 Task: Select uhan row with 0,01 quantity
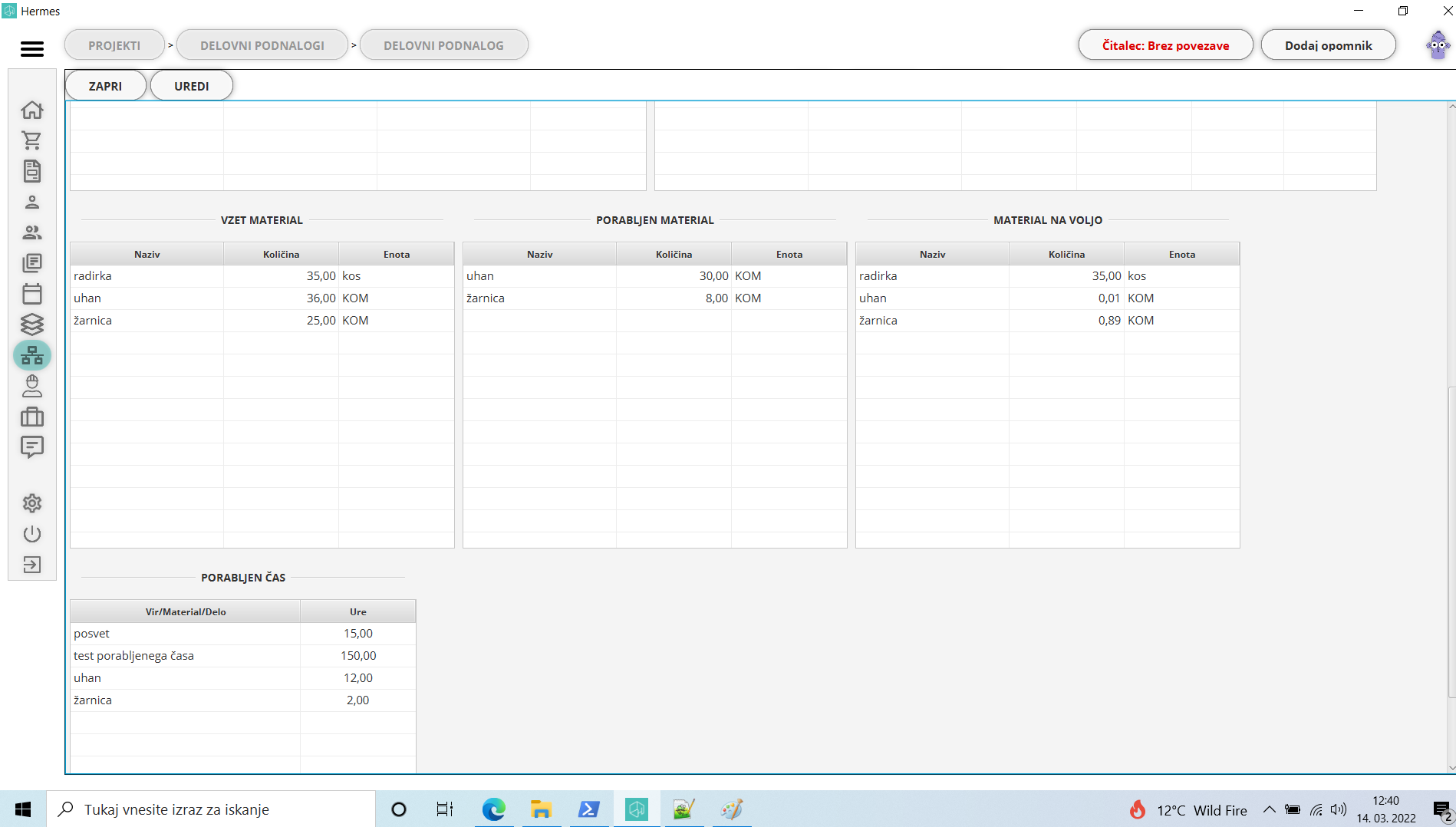[x=1047, y=298]
